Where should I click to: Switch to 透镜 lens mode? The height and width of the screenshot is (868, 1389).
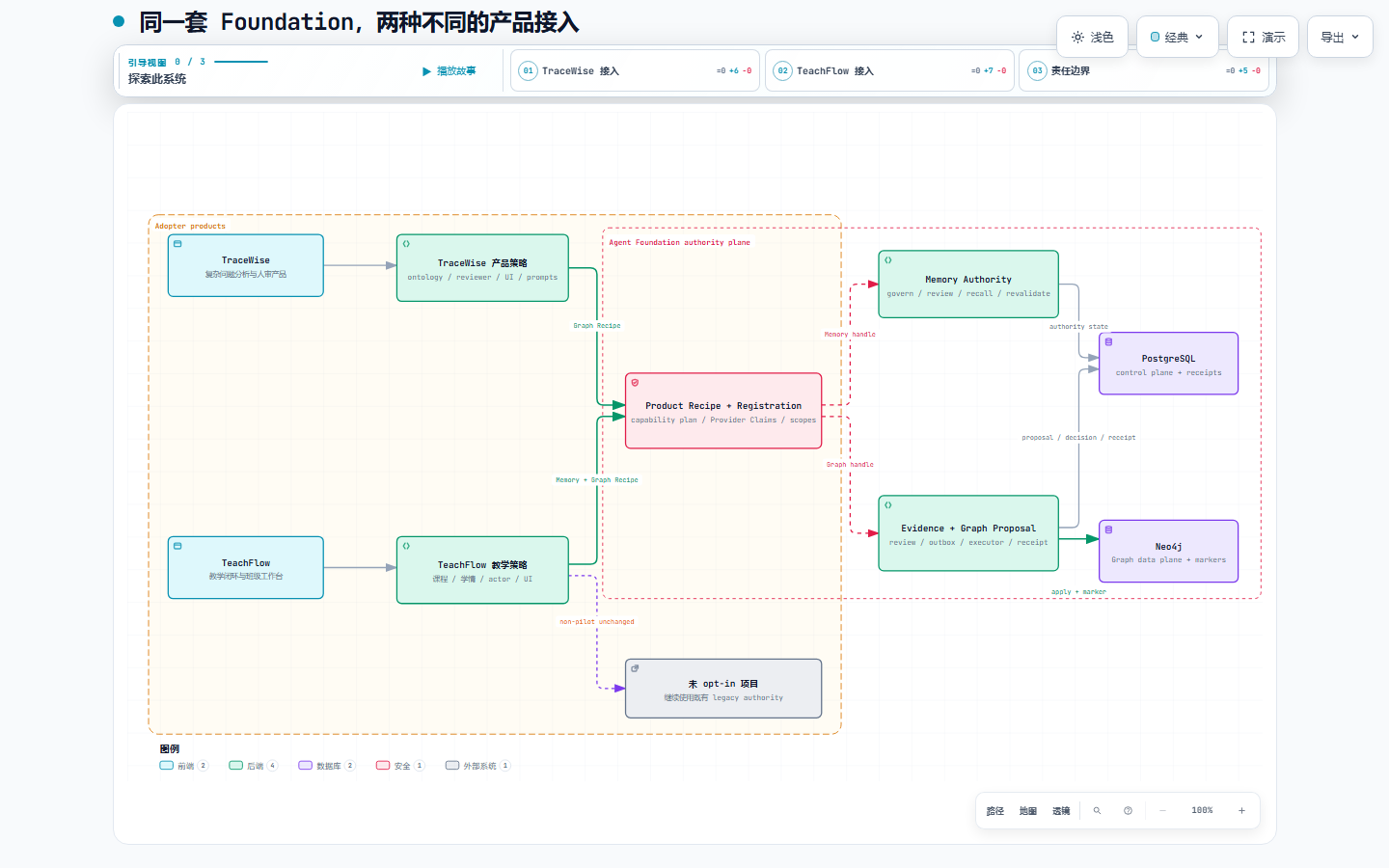pyautogui.click(x=1061, y=811)
